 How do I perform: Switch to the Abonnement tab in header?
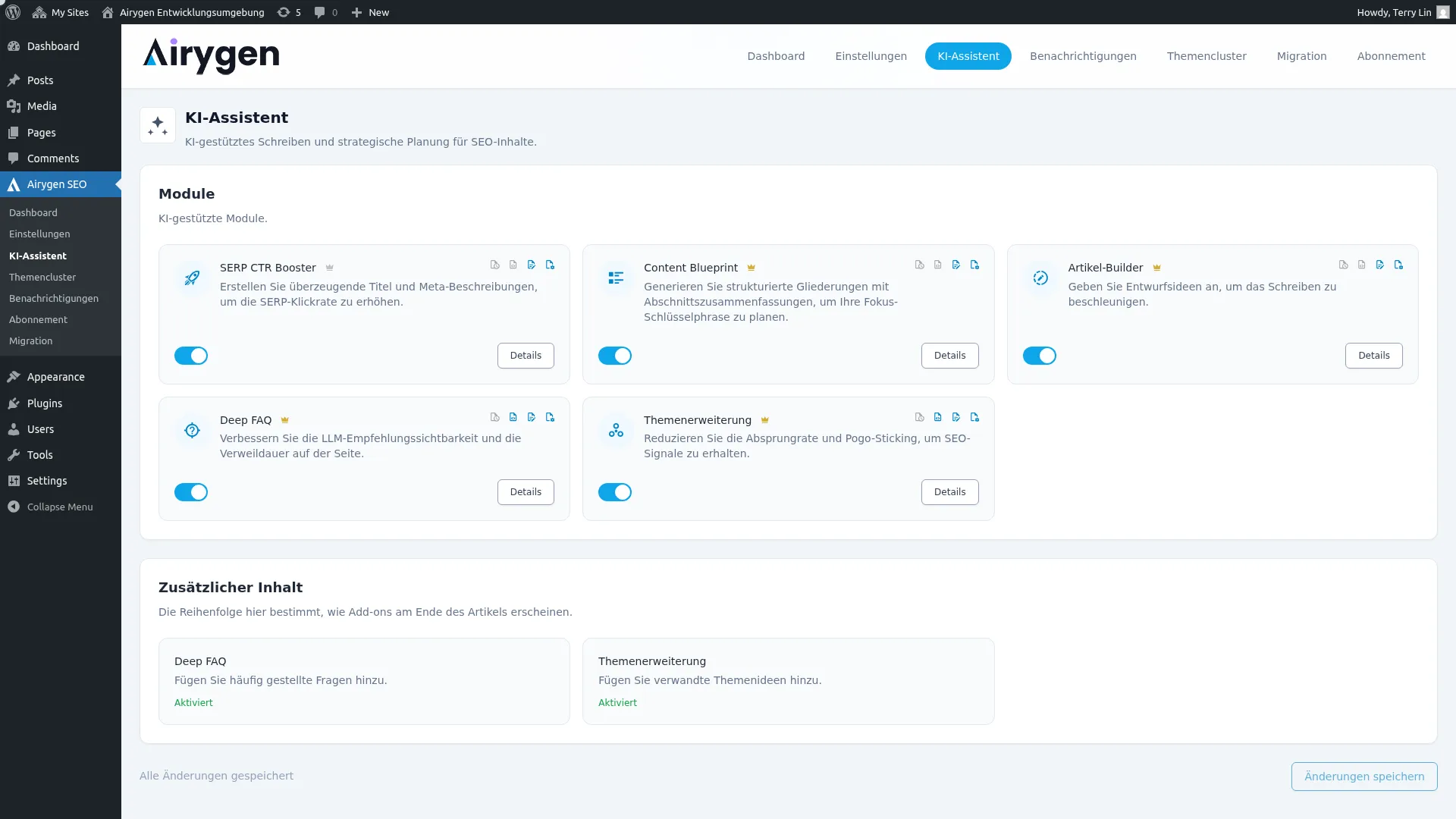click(1391, 56)
